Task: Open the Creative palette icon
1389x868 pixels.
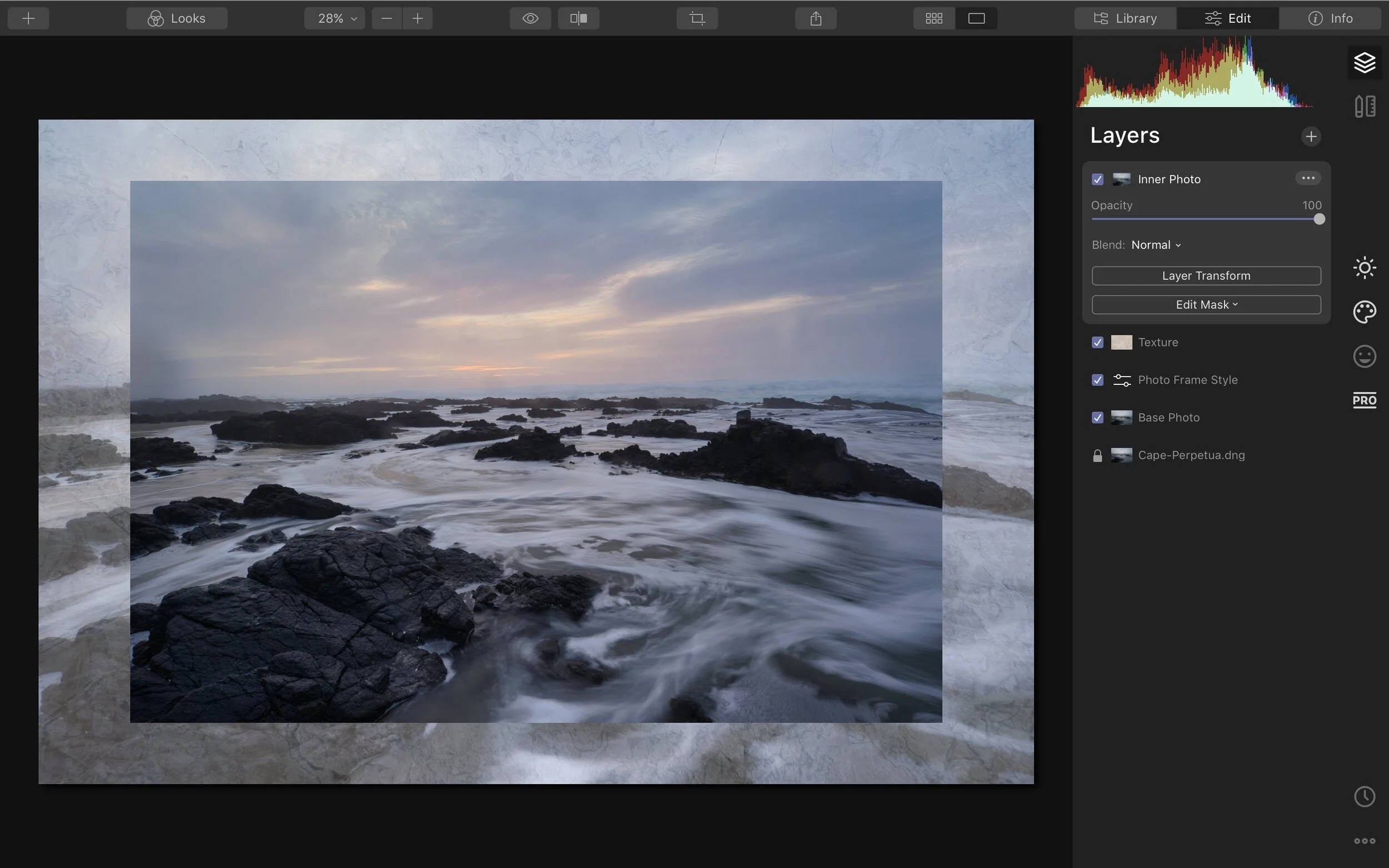Action: click(x=1364, y=312)
